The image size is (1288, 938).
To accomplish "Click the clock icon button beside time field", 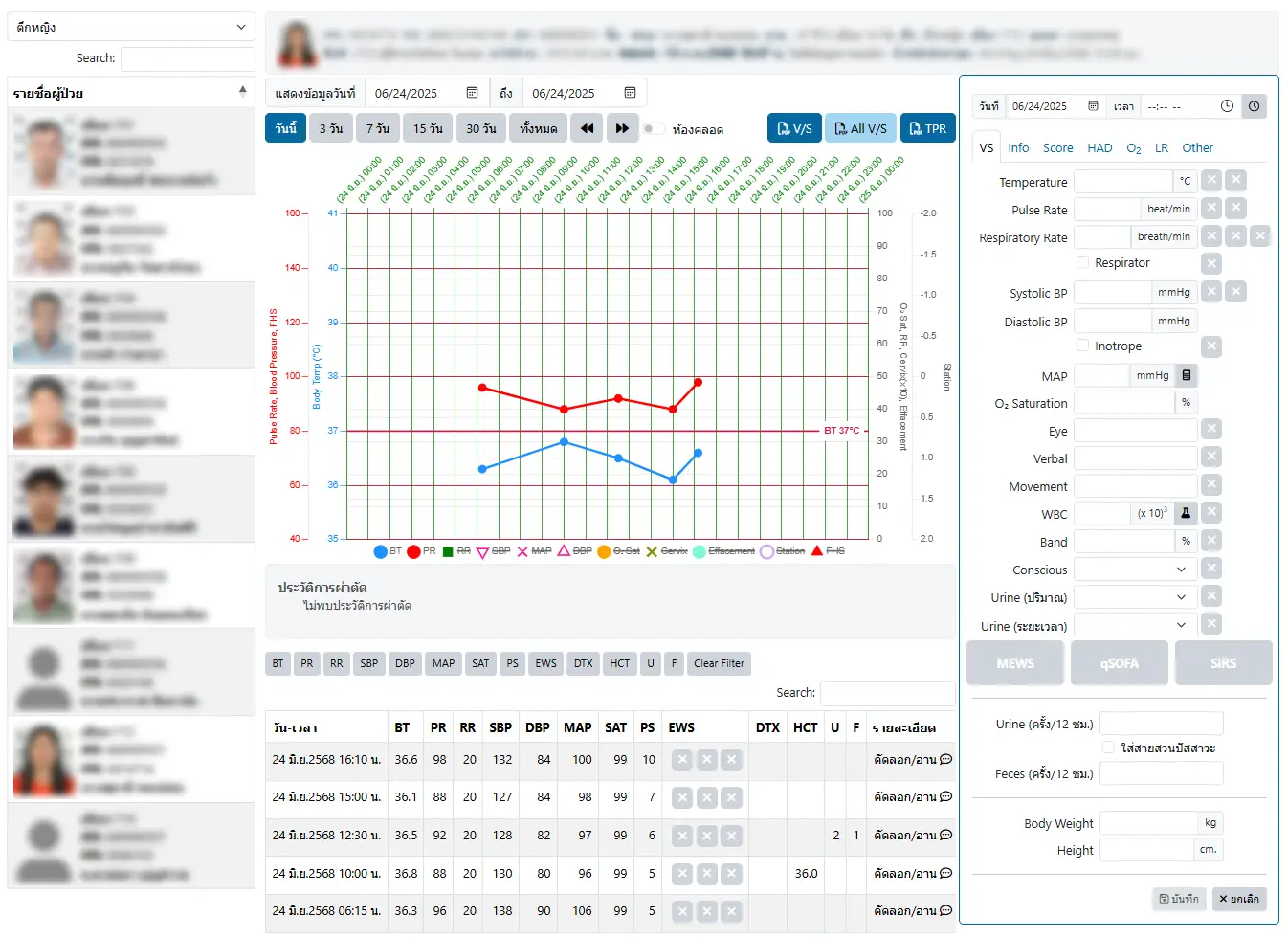I will 1254,106.
